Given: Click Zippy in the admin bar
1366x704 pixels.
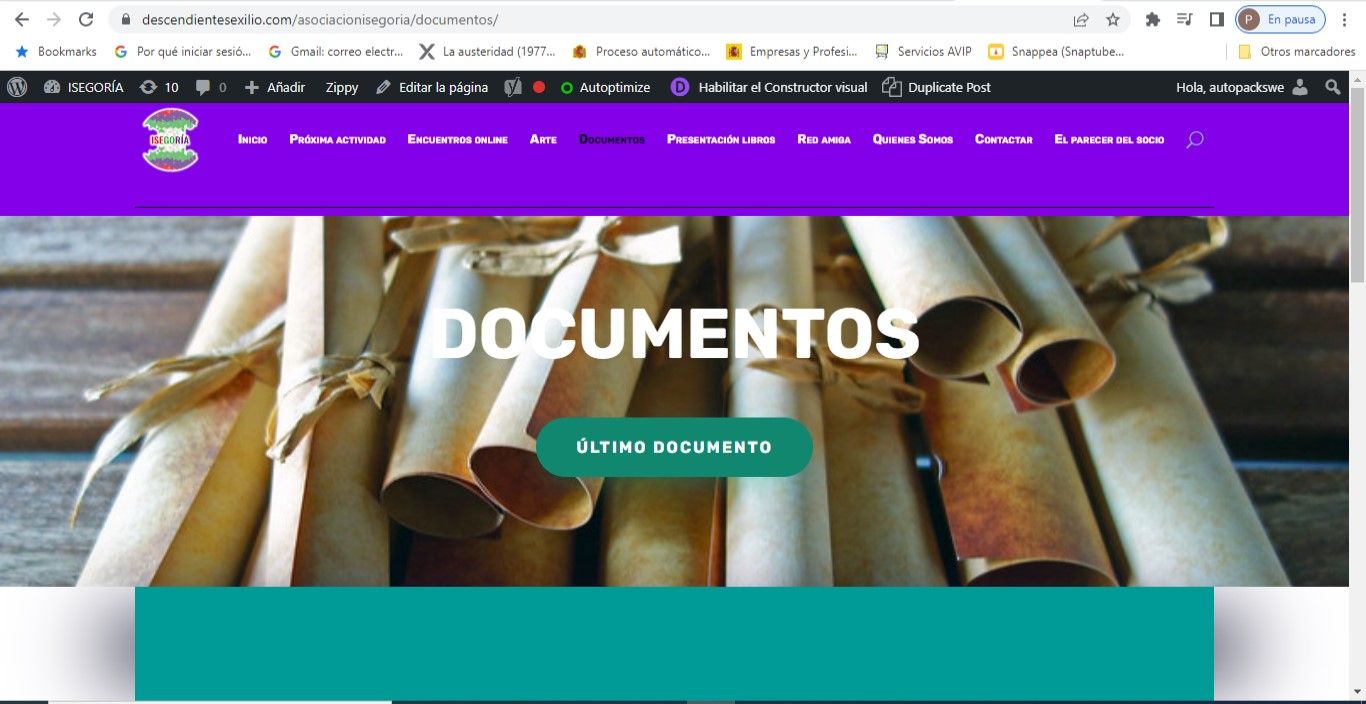Looking at the screenshot, I should point(342,87).
